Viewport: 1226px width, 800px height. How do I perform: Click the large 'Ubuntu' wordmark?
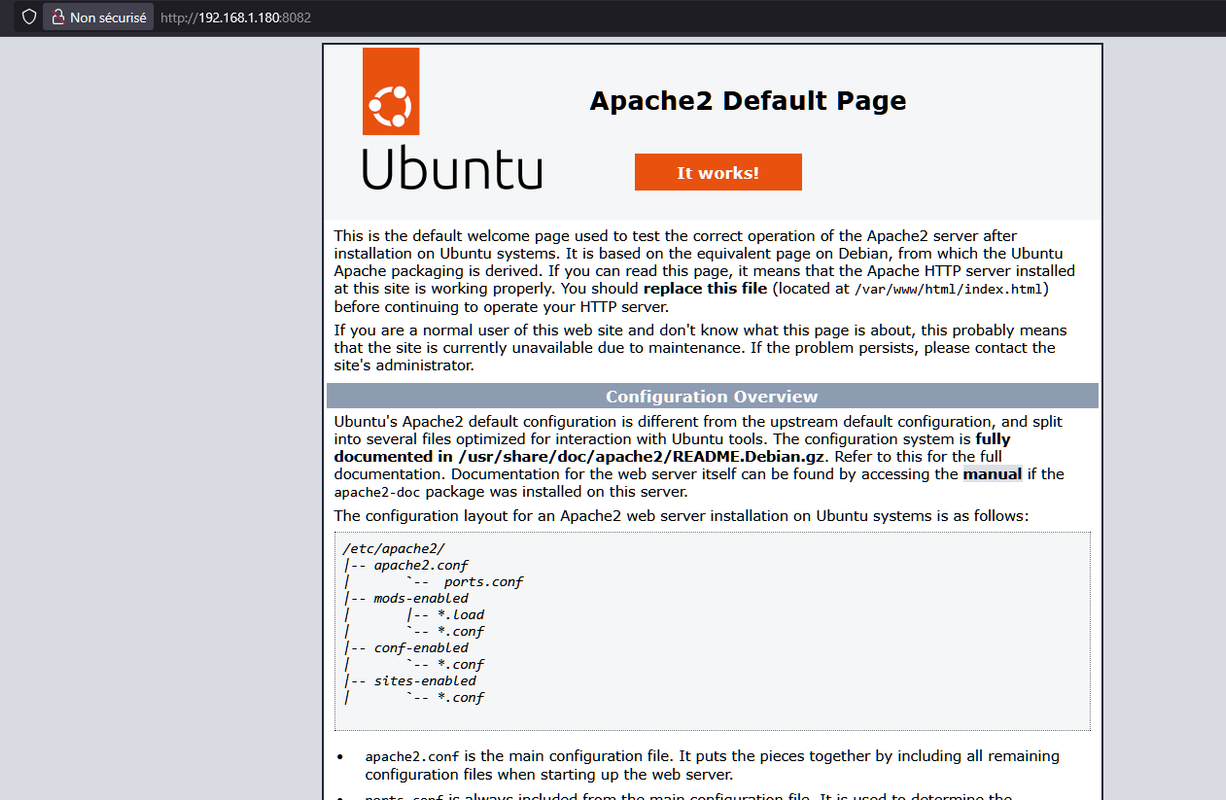click(451, 169)
